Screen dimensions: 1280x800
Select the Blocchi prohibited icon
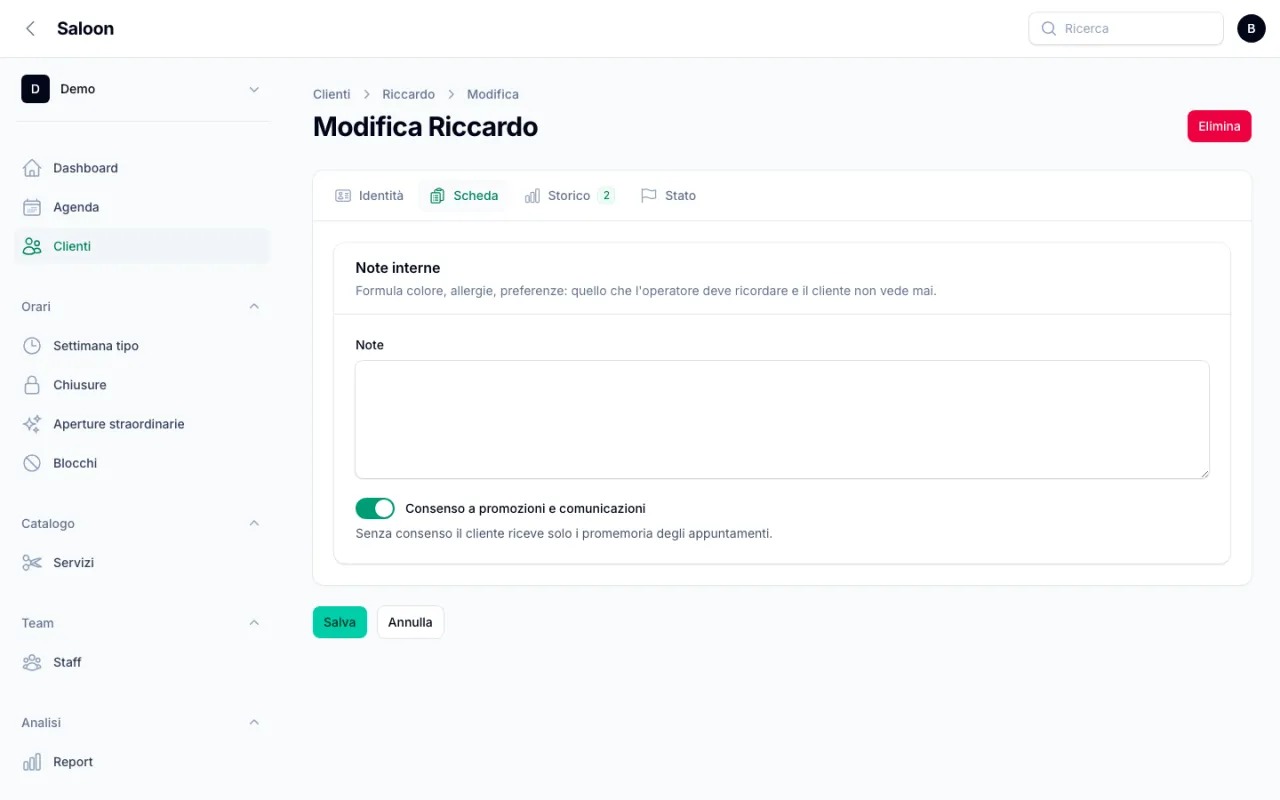pos(32,463)
